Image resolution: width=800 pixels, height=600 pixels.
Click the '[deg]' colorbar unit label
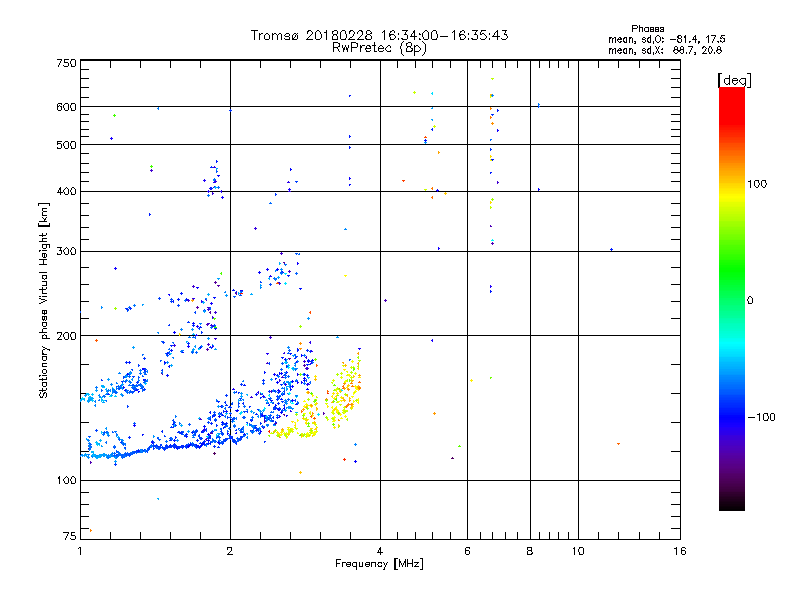click(734, 80)
